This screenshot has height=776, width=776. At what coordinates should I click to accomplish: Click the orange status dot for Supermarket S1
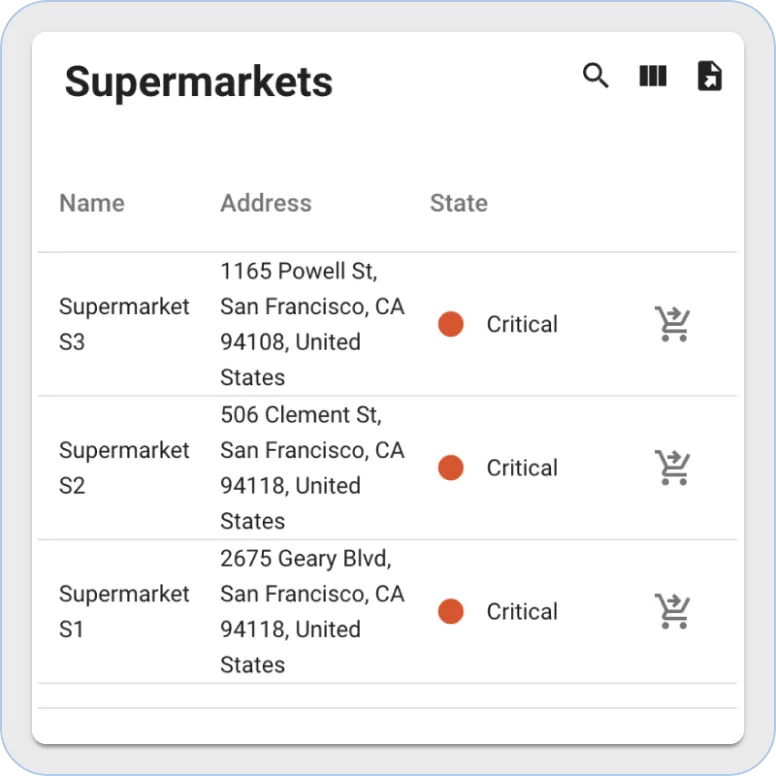pos(451,612)
